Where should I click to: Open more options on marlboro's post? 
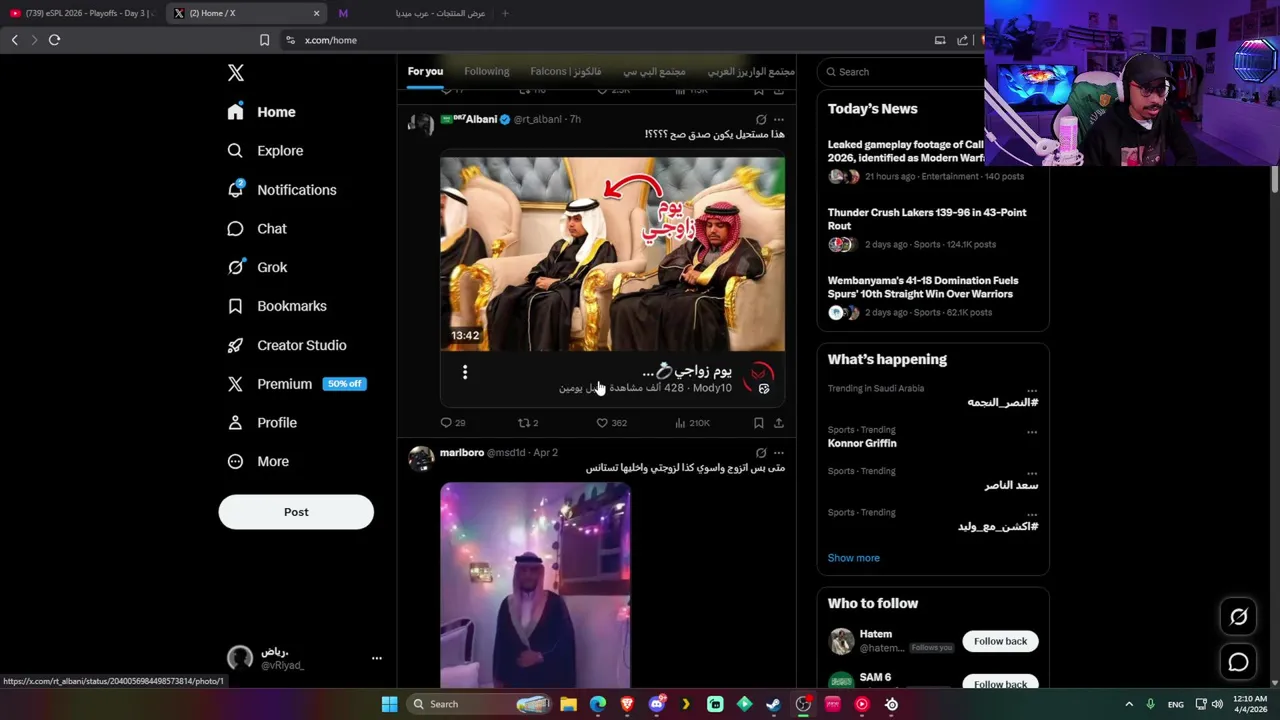pos(779,453)
